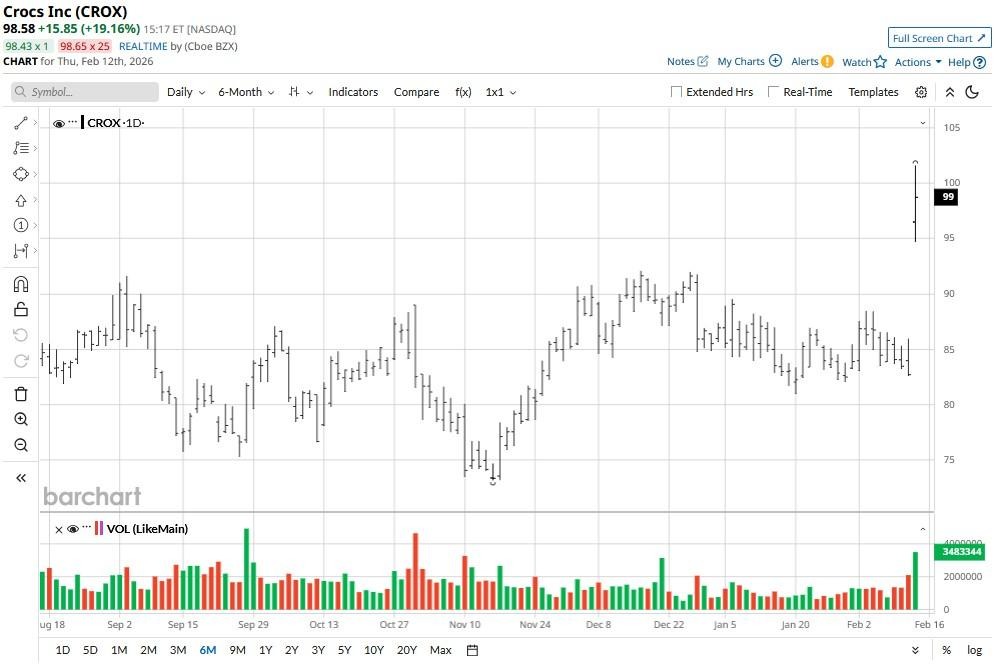Screen dimensions: 996x665
Task: Toggle the lock drawings icon
Action: coord(21,309)
